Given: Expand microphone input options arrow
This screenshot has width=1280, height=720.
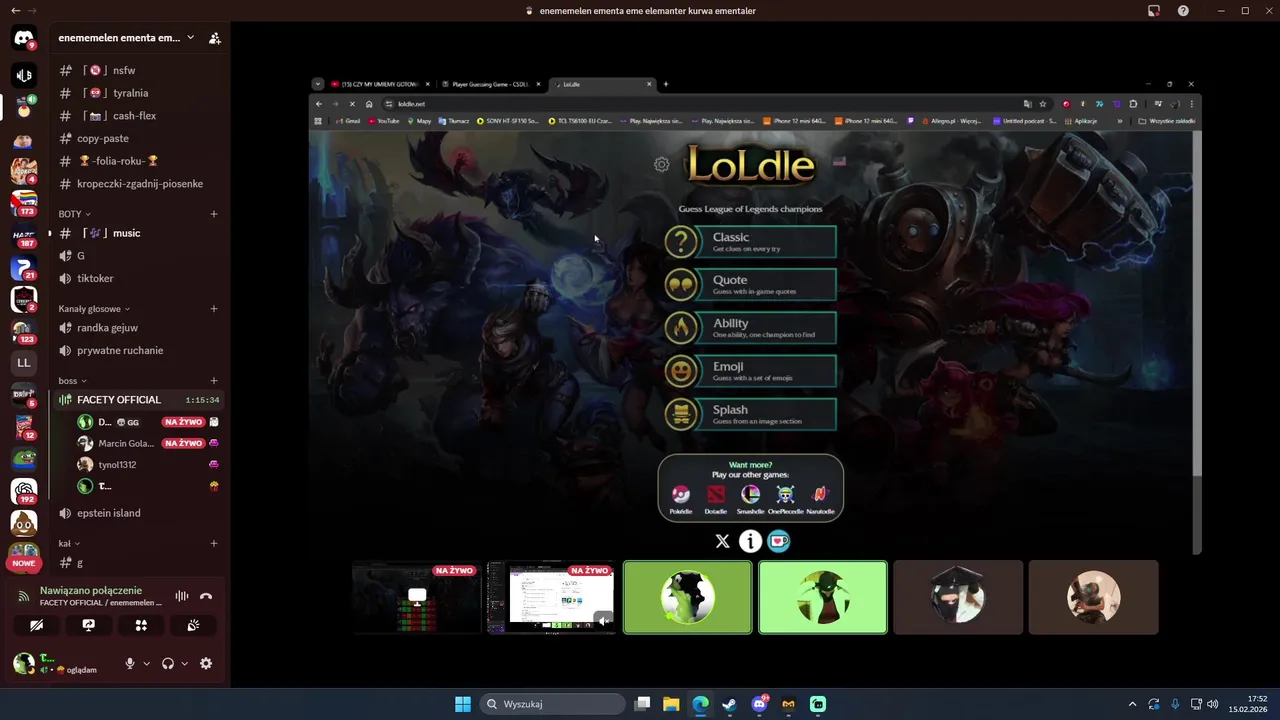Looking at the screenshot, I should (146, 663).
